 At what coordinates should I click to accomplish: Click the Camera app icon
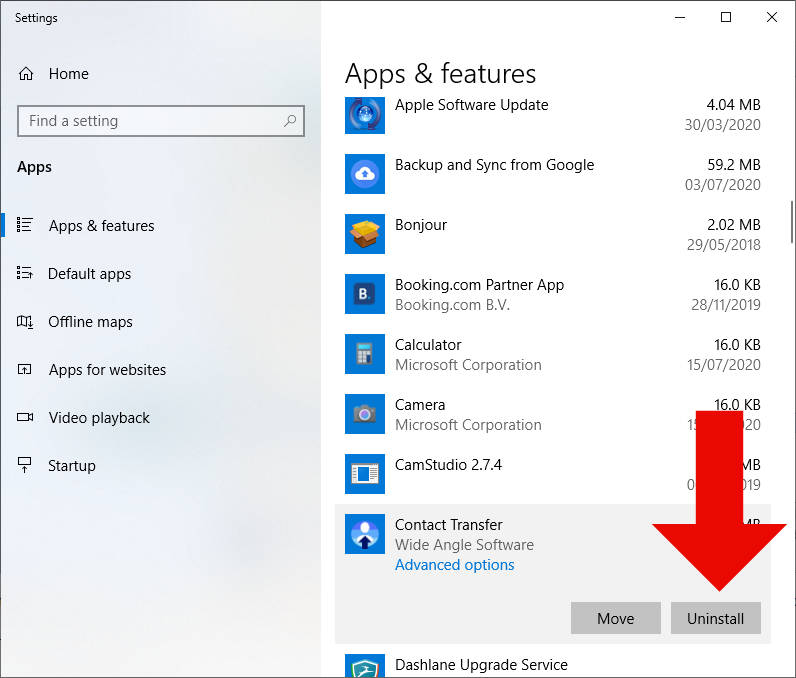[x=364, y=414]
